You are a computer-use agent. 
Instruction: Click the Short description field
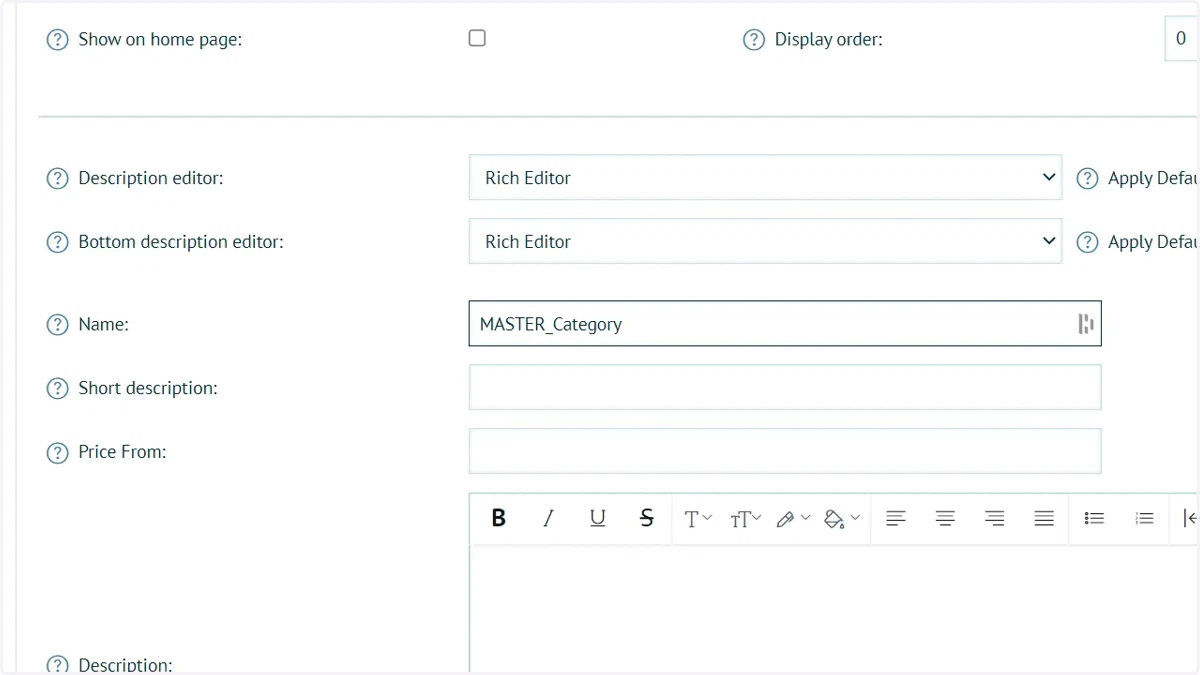785,387
